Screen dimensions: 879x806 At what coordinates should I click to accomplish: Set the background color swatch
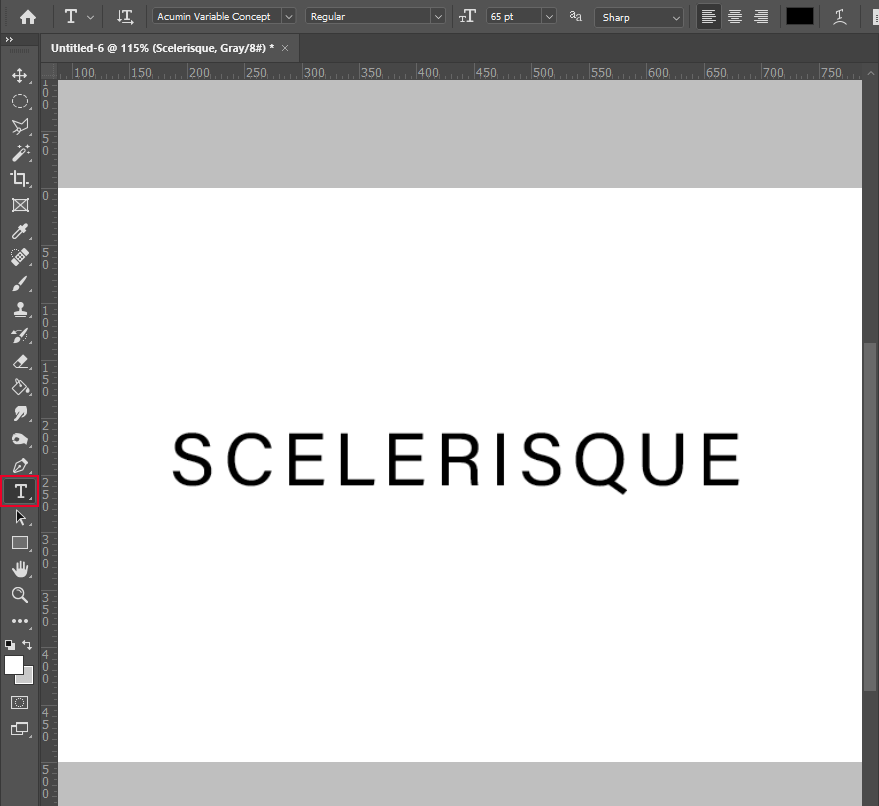coord(26,678)
